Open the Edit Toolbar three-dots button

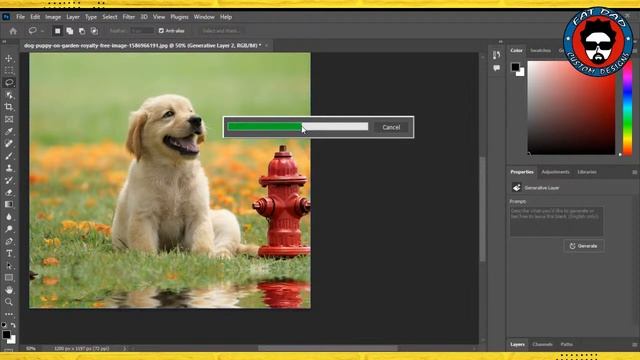9,314
